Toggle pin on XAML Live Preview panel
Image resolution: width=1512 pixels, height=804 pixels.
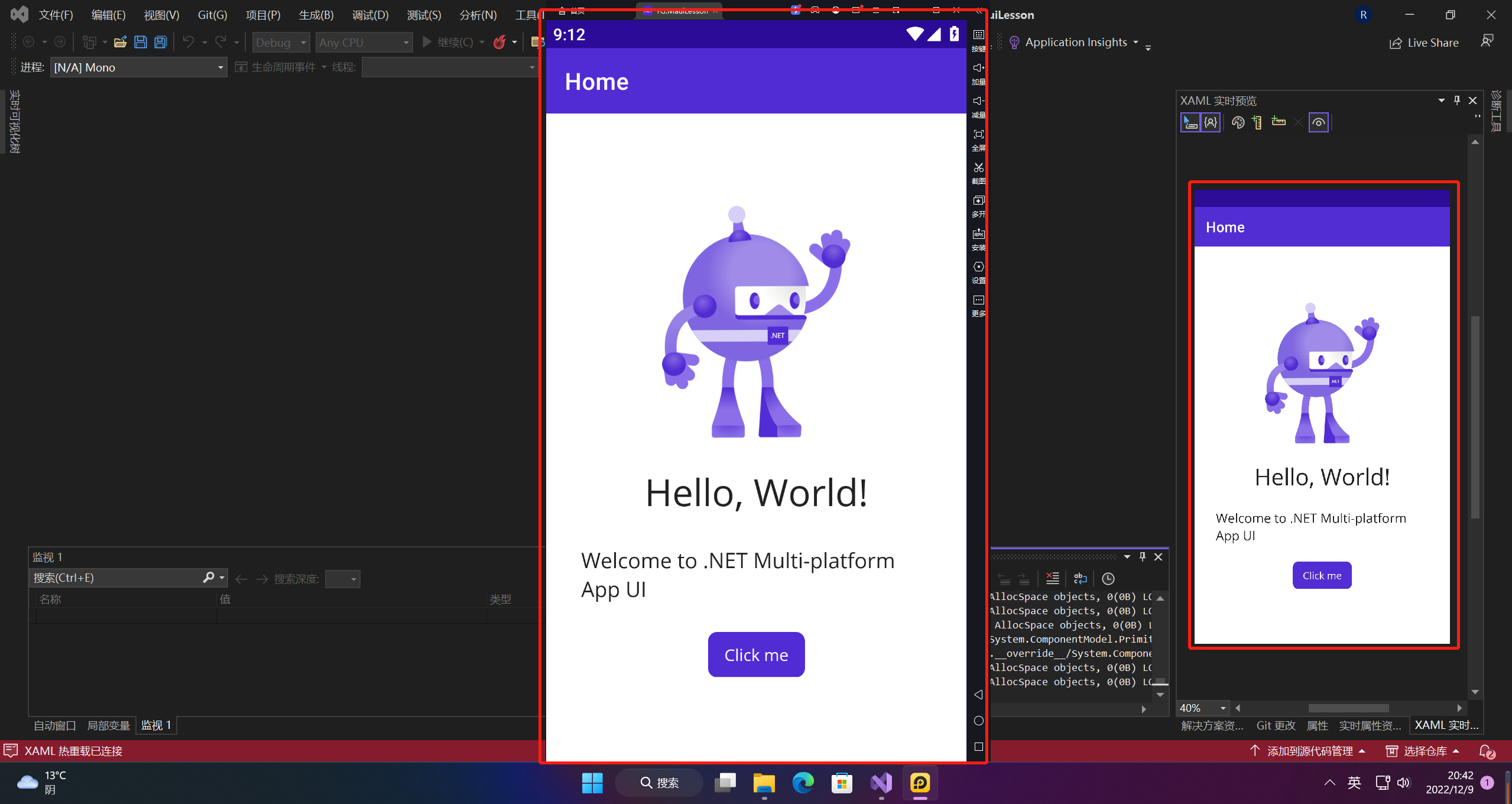click(1457, 100)
